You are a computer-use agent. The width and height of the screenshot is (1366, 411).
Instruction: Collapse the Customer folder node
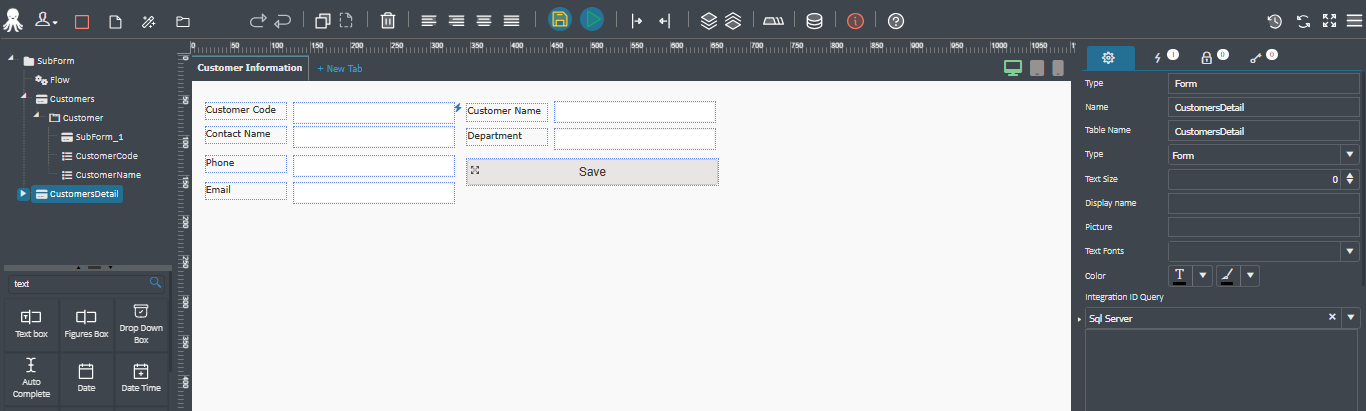[x=37, y=117]
